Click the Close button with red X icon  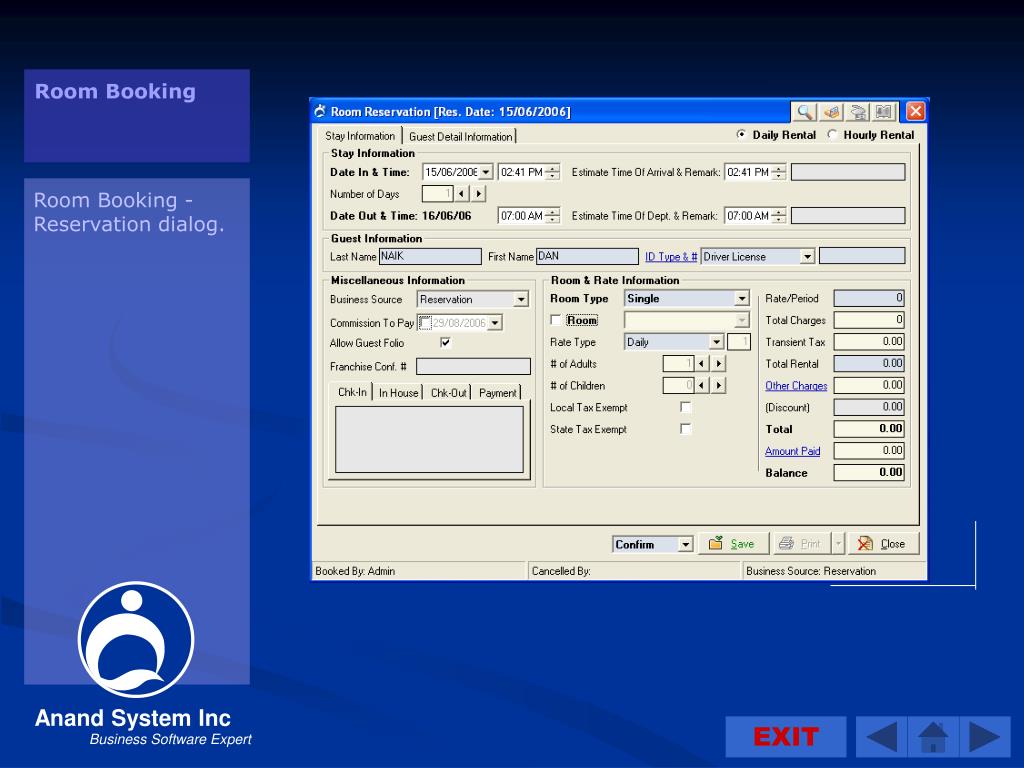point(883,543)
